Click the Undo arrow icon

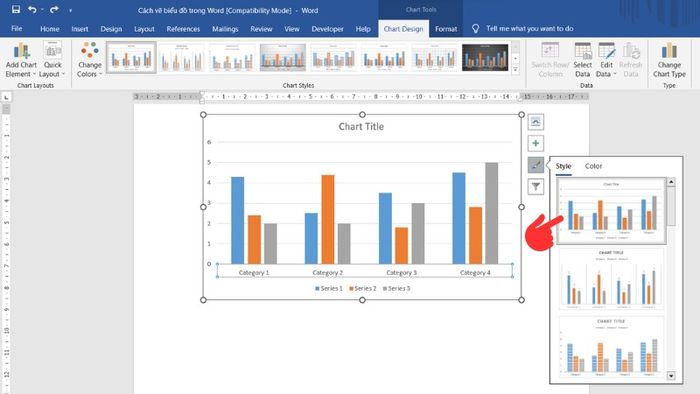click(32, 9)
